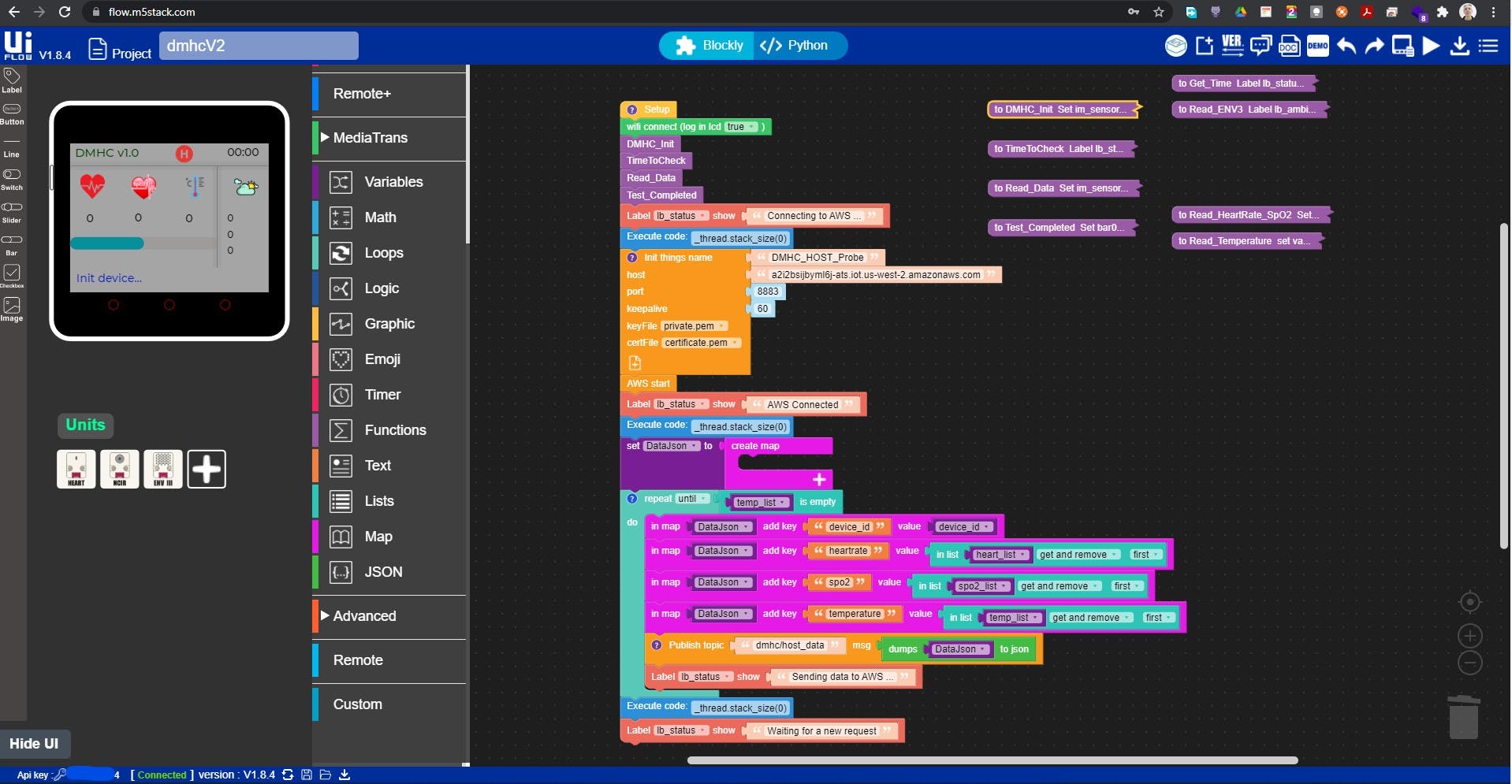Open the Remote+ category

[389, 94]
